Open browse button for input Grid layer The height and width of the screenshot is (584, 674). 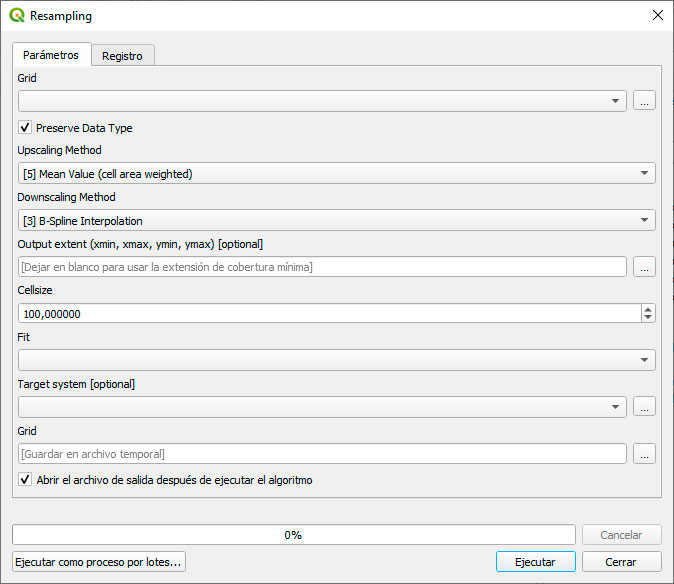pos(644,101)
